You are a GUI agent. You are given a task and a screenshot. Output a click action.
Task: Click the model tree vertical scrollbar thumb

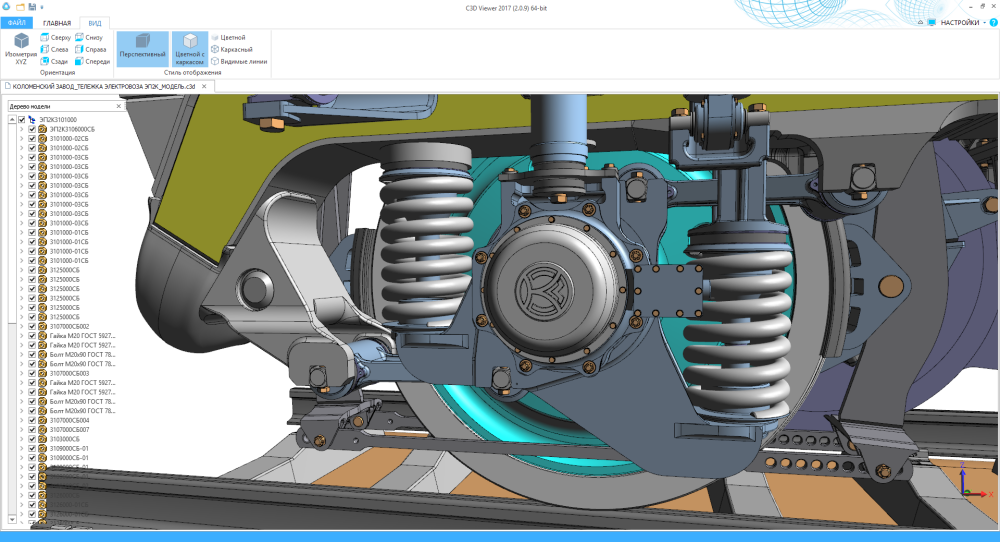pyautogui.click(x=12, y=223)
